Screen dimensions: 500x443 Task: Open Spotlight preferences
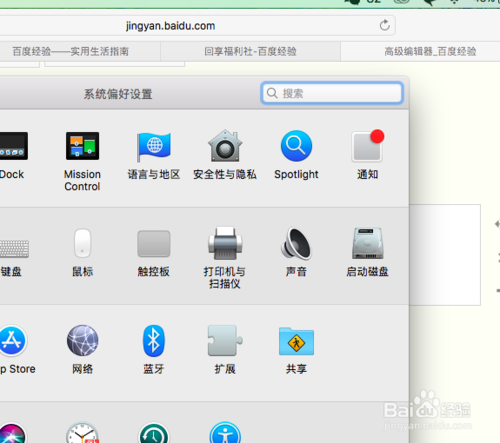pyautogui.click(x=296, y=146)
